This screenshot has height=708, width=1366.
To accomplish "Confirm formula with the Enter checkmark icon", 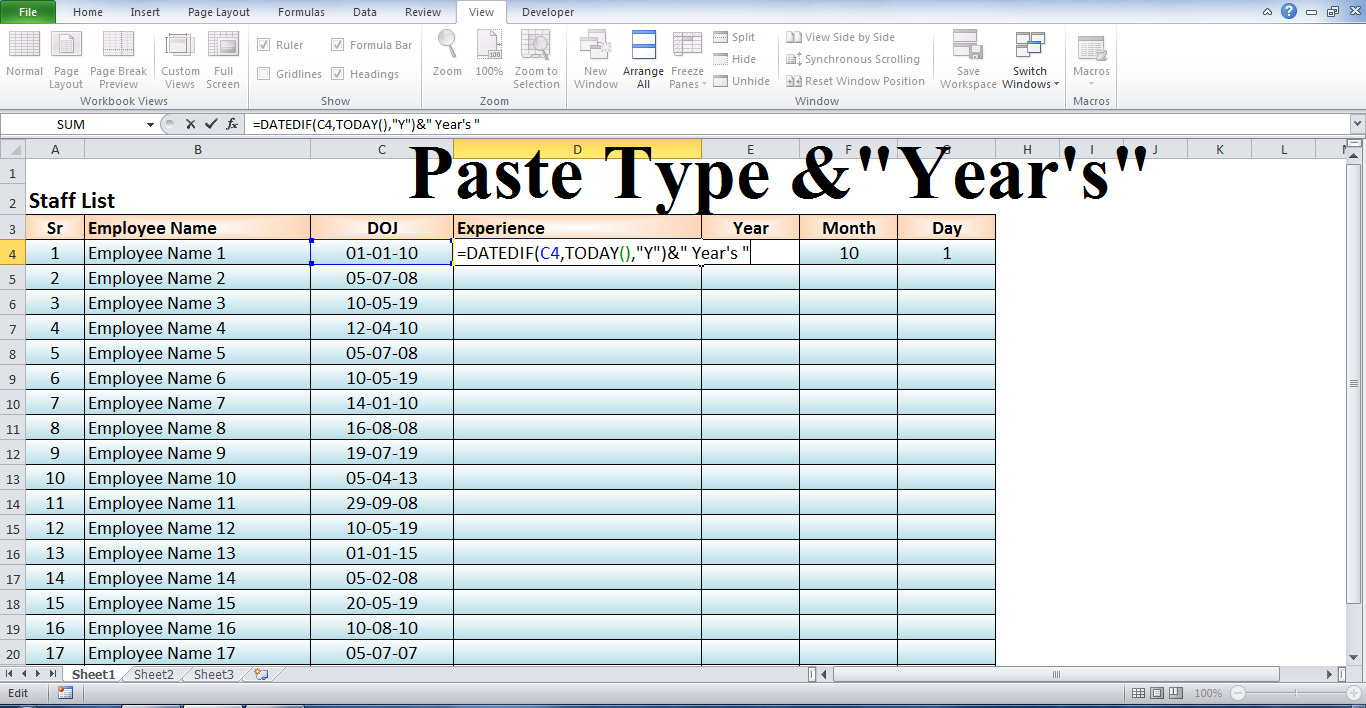I will (x=211, y=124).
